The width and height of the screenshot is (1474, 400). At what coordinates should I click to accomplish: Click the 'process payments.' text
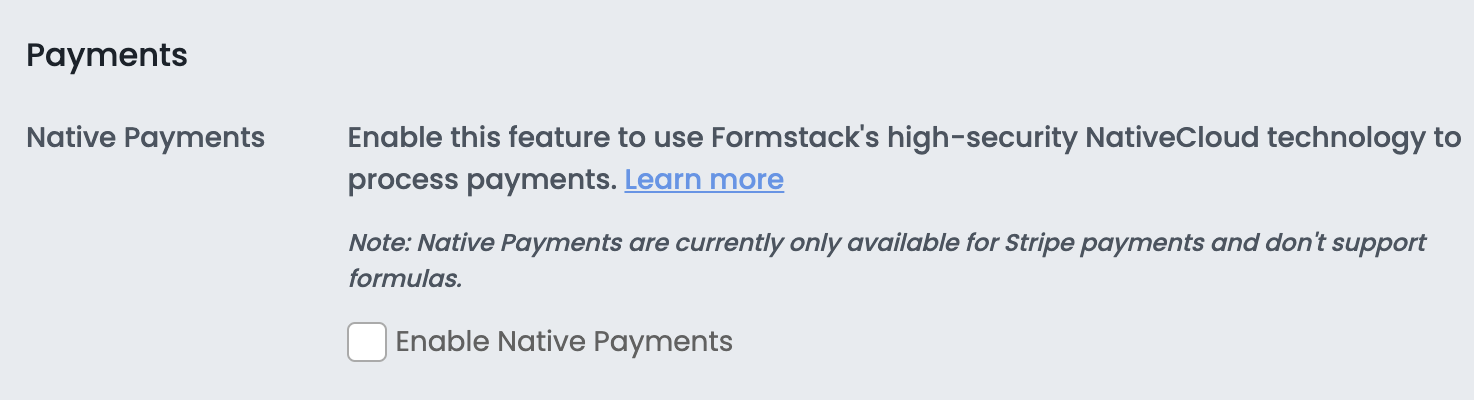(481, 180)
